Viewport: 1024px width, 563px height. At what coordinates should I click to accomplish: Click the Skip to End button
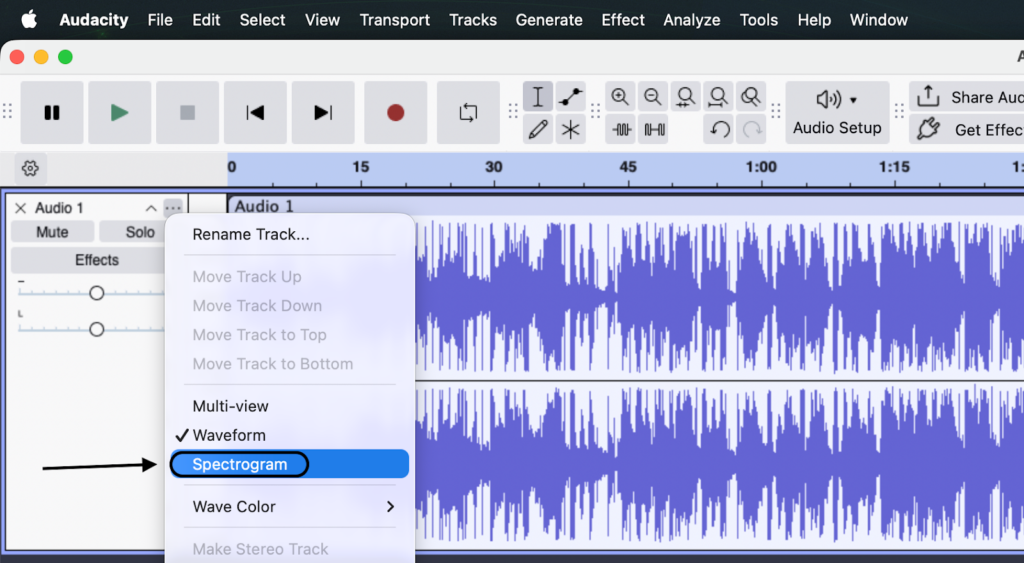(x=323, y=113)
